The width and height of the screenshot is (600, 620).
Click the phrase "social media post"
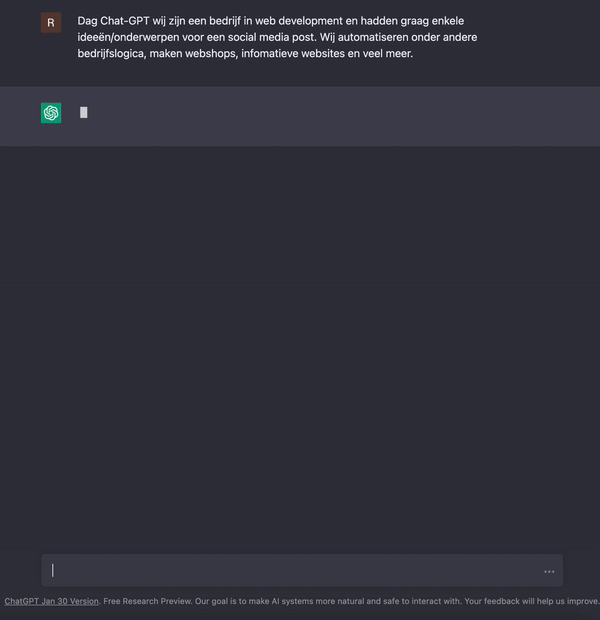point(272,37)
